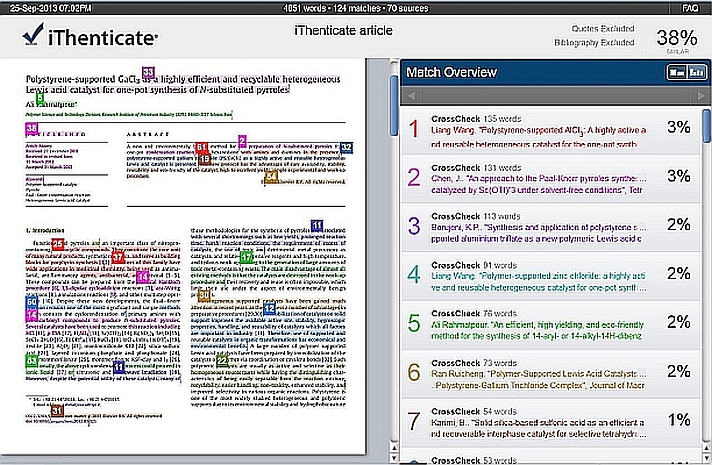Image resolution: width=712 pixels, height=465 pixels.
Task: Click 'CrossCheck 76 words' label of match 5
Action: [474, 313]
